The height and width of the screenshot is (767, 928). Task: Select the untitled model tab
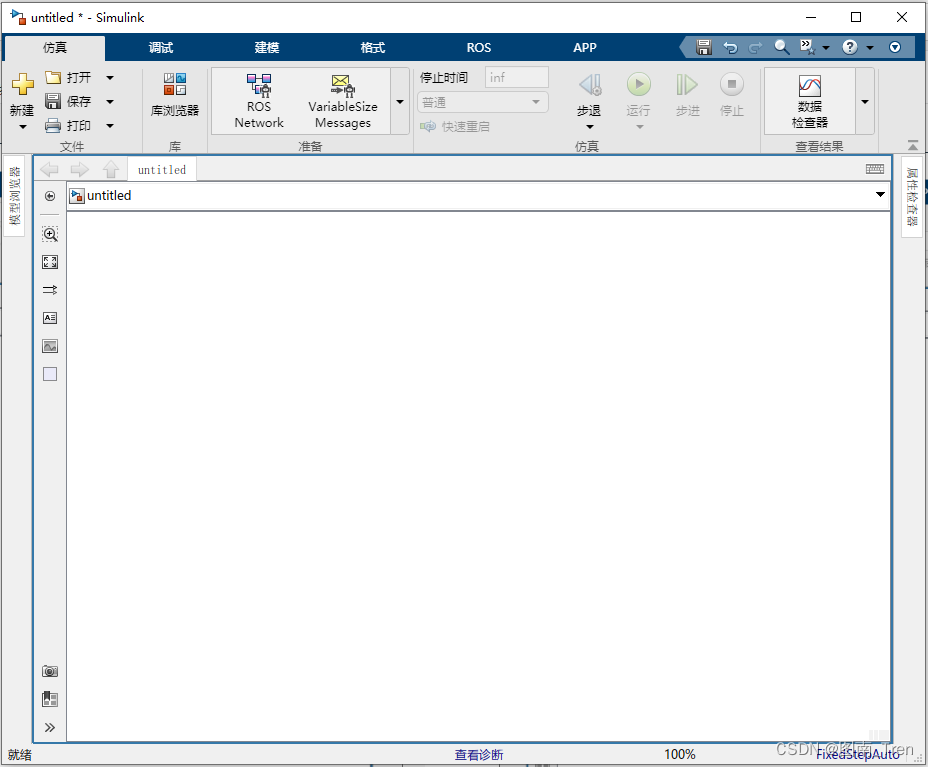[x=162, y=170]
